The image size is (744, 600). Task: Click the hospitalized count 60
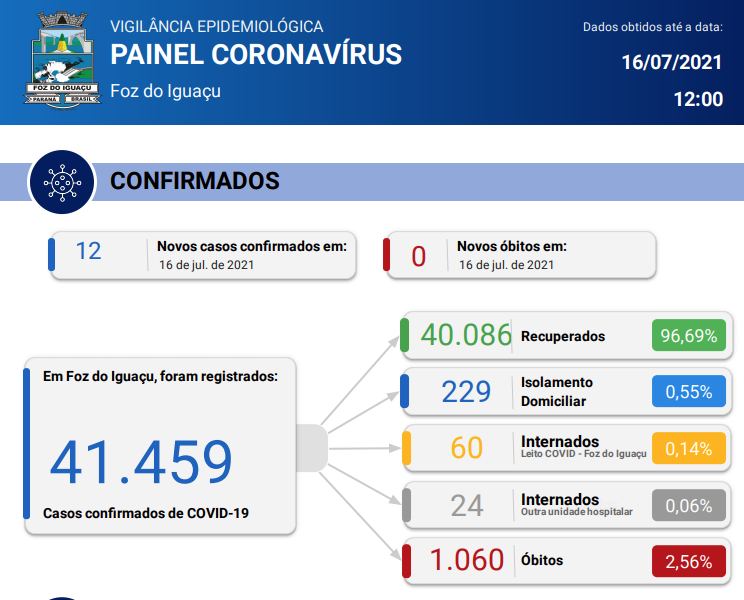click(466, 448)
